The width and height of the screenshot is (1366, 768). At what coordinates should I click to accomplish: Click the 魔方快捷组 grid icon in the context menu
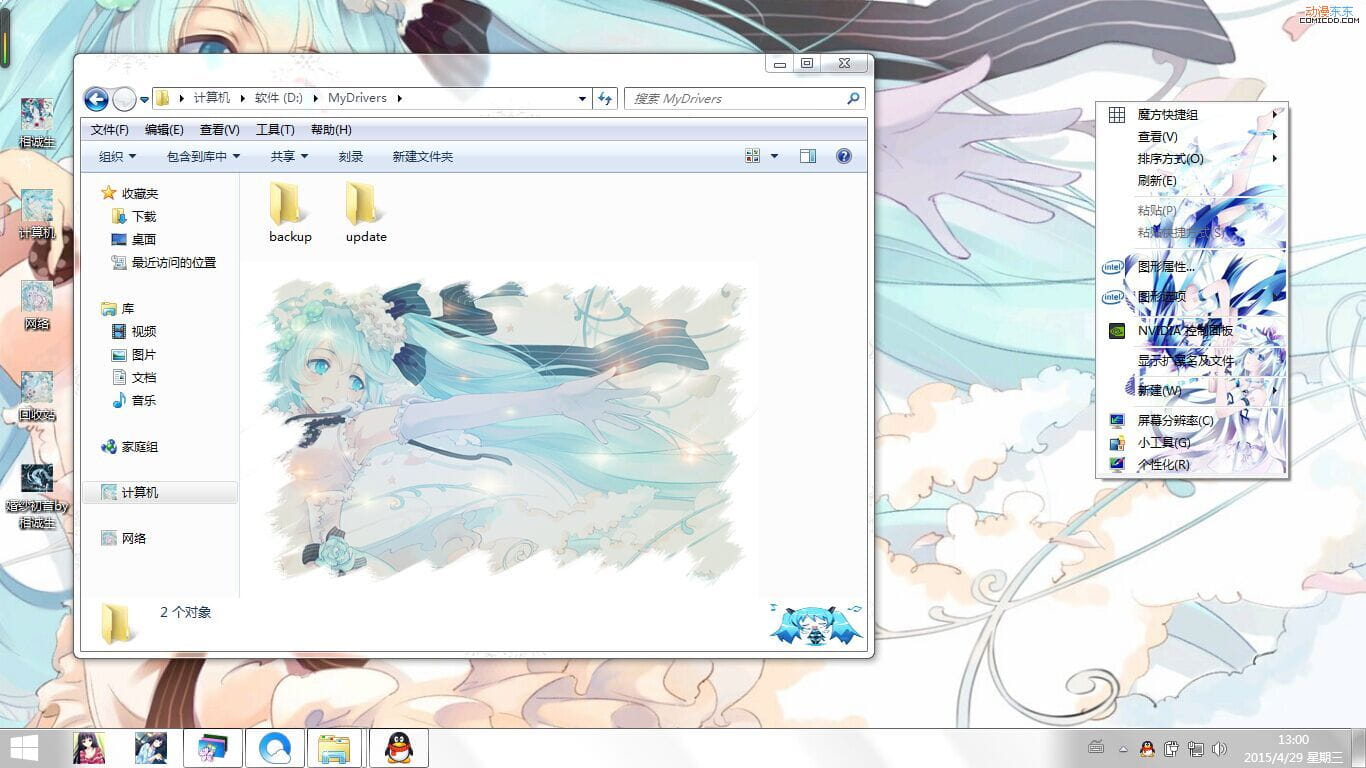tap(1115, 114)
